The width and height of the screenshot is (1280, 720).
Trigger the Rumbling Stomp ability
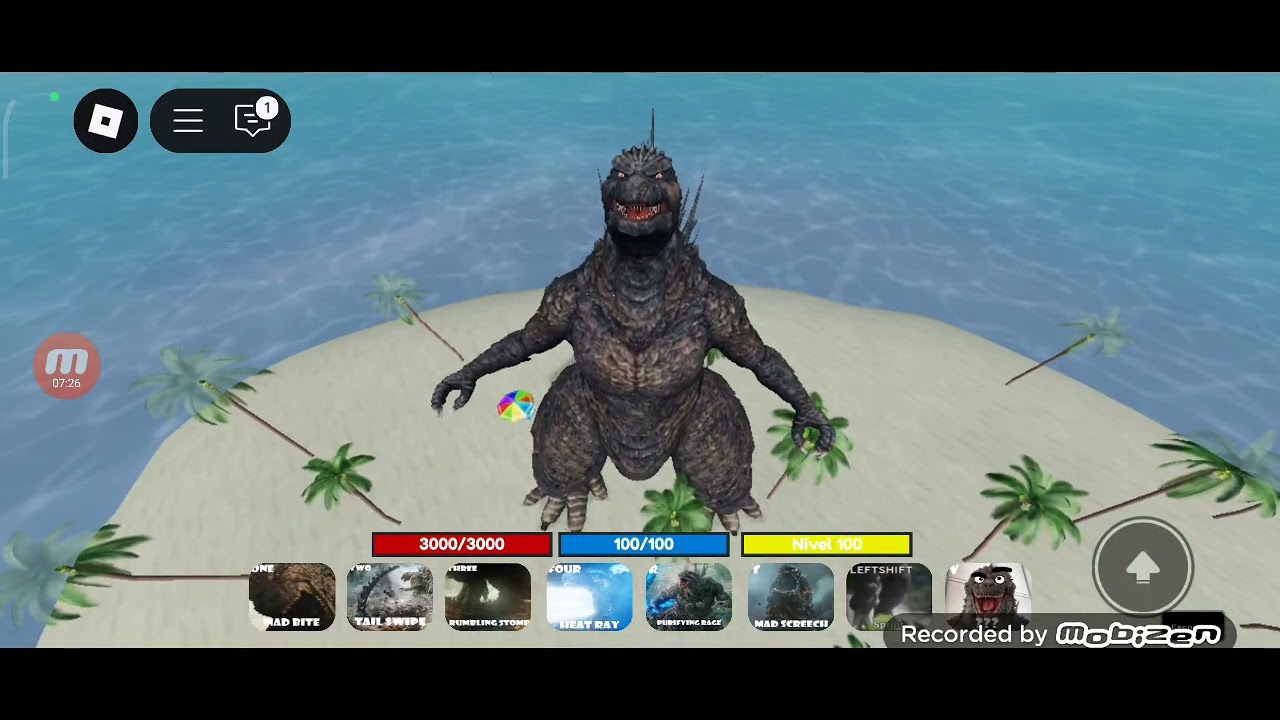(x=488, y=597)
